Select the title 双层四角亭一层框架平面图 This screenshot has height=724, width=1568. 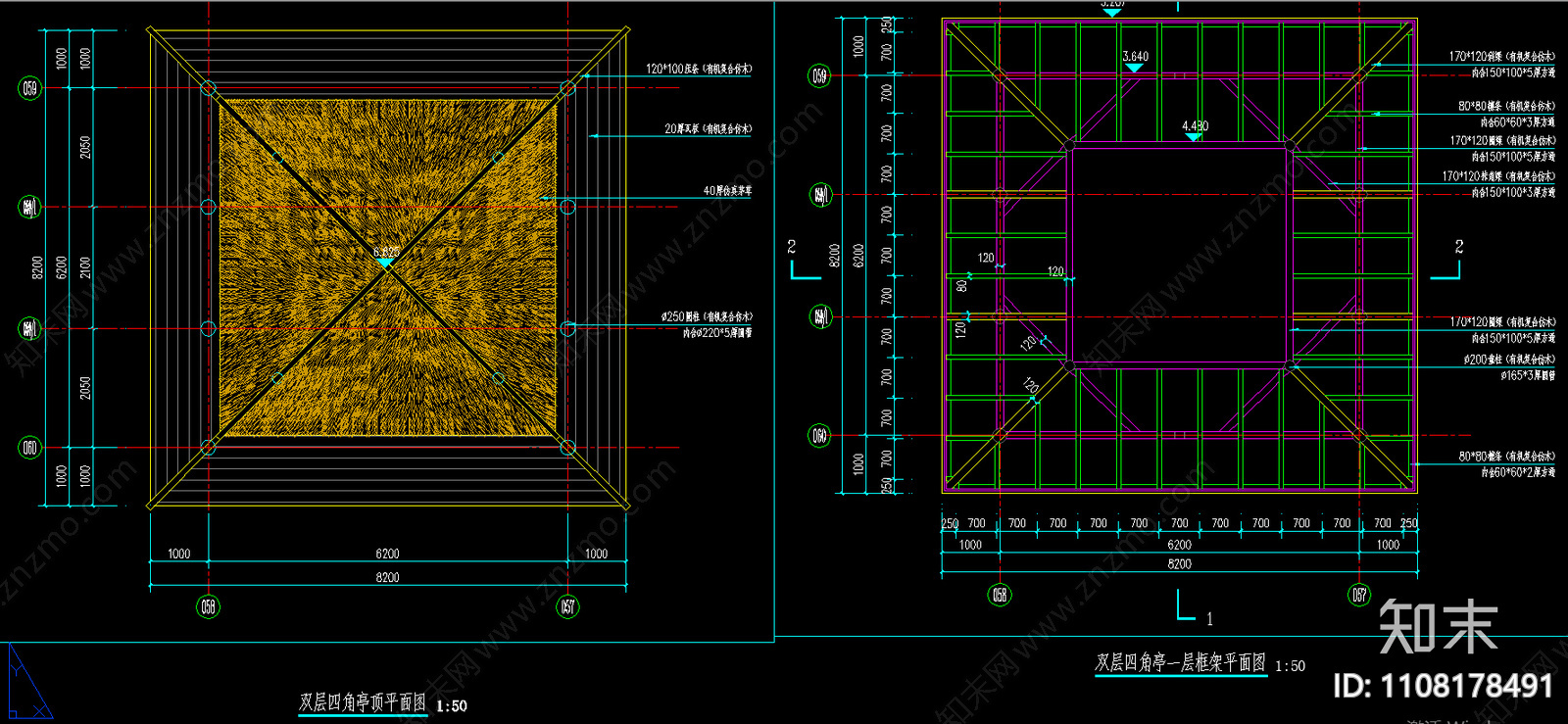coord(1180,663)
